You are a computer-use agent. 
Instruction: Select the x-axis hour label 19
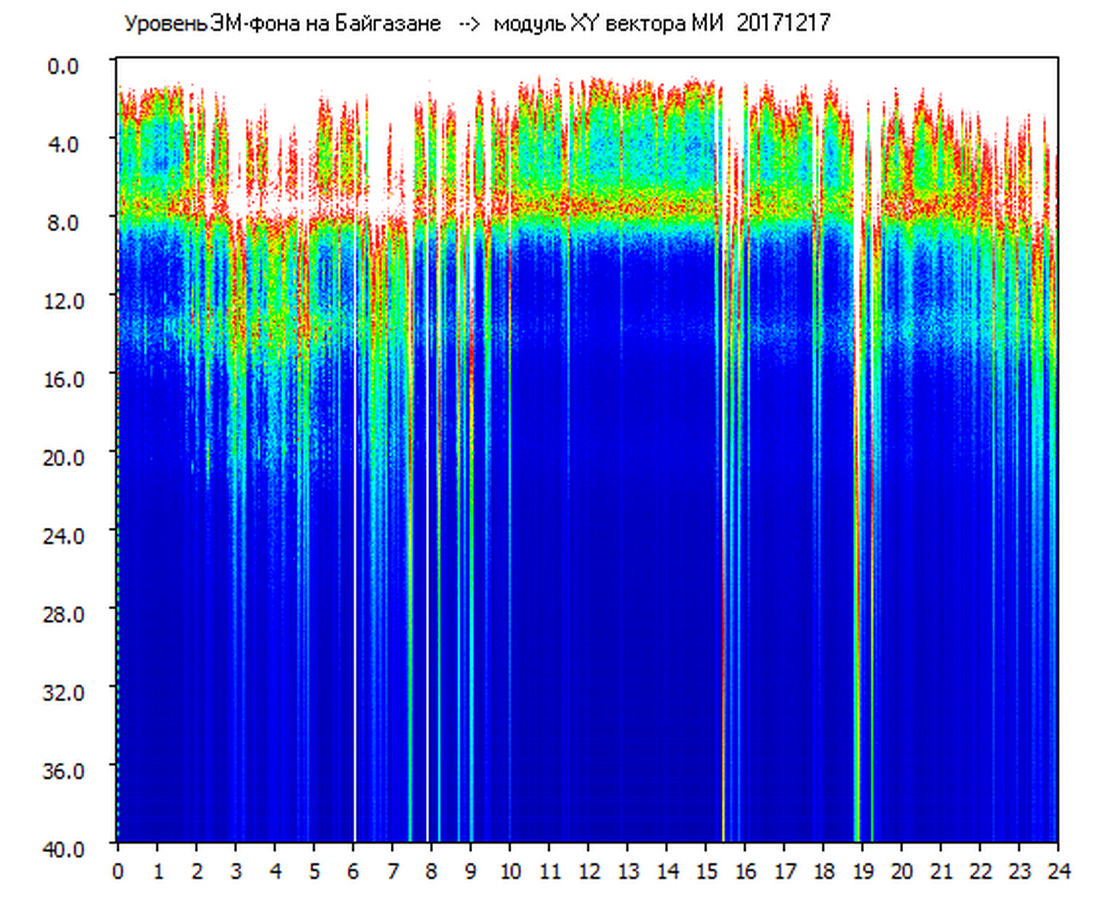[x=862, y=871]
